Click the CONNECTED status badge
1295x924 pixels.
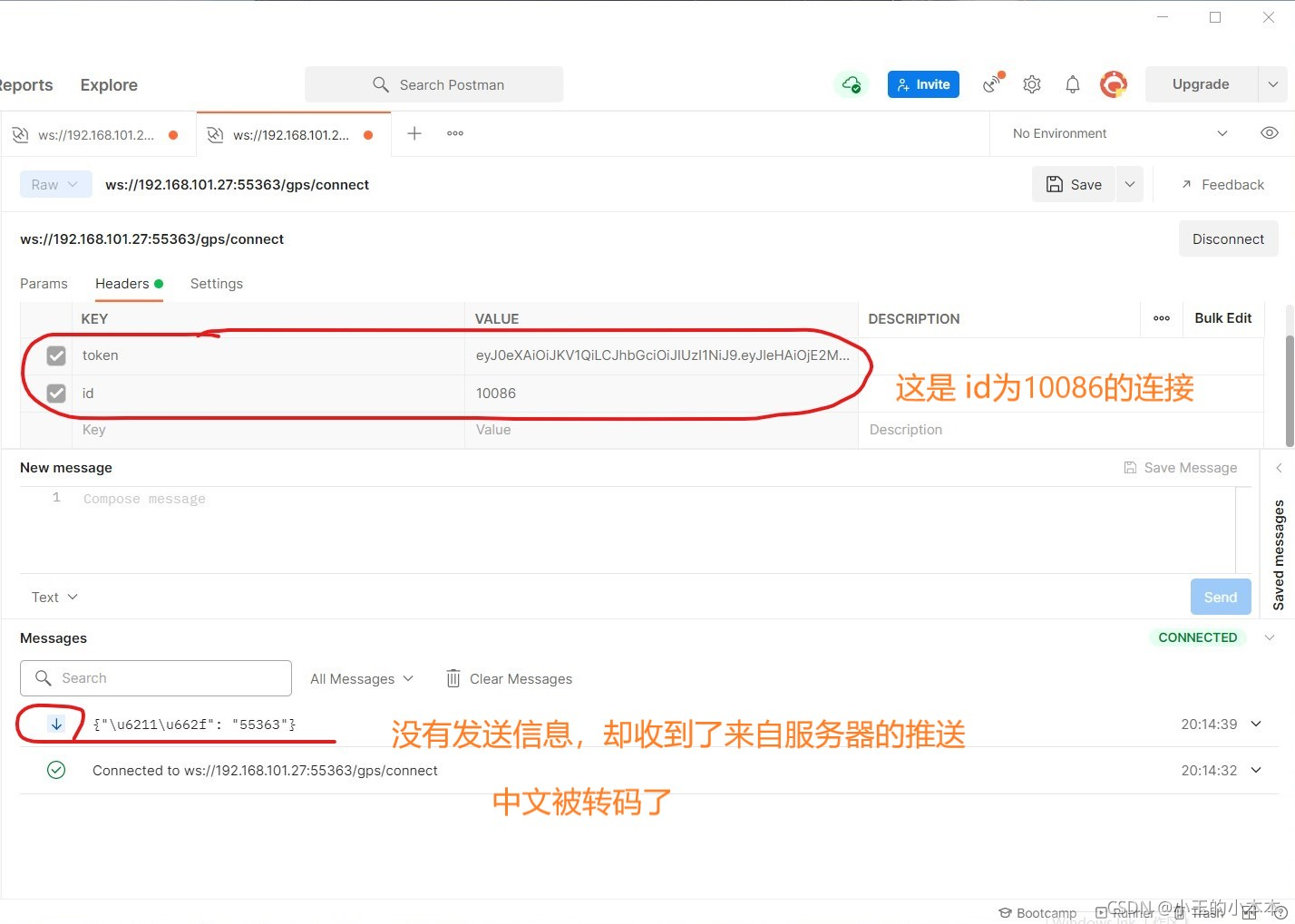tap(1198, 637)
